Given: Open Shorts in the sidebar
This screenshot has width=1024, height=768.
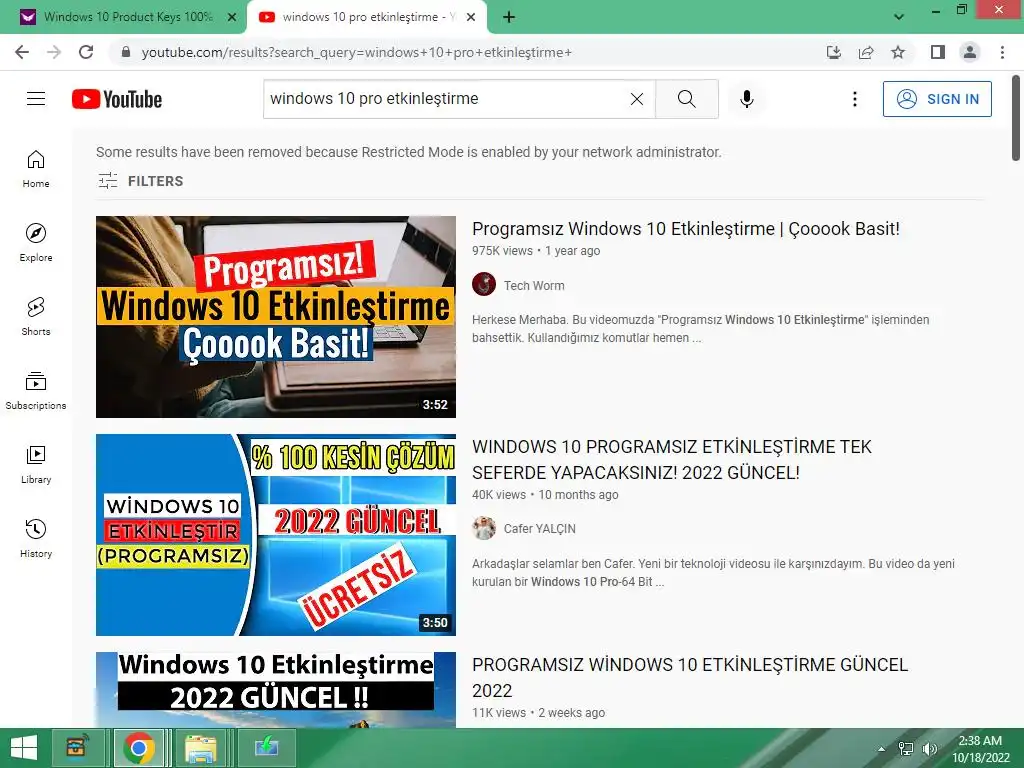Looking at the screenshot, I should point(36,317).
